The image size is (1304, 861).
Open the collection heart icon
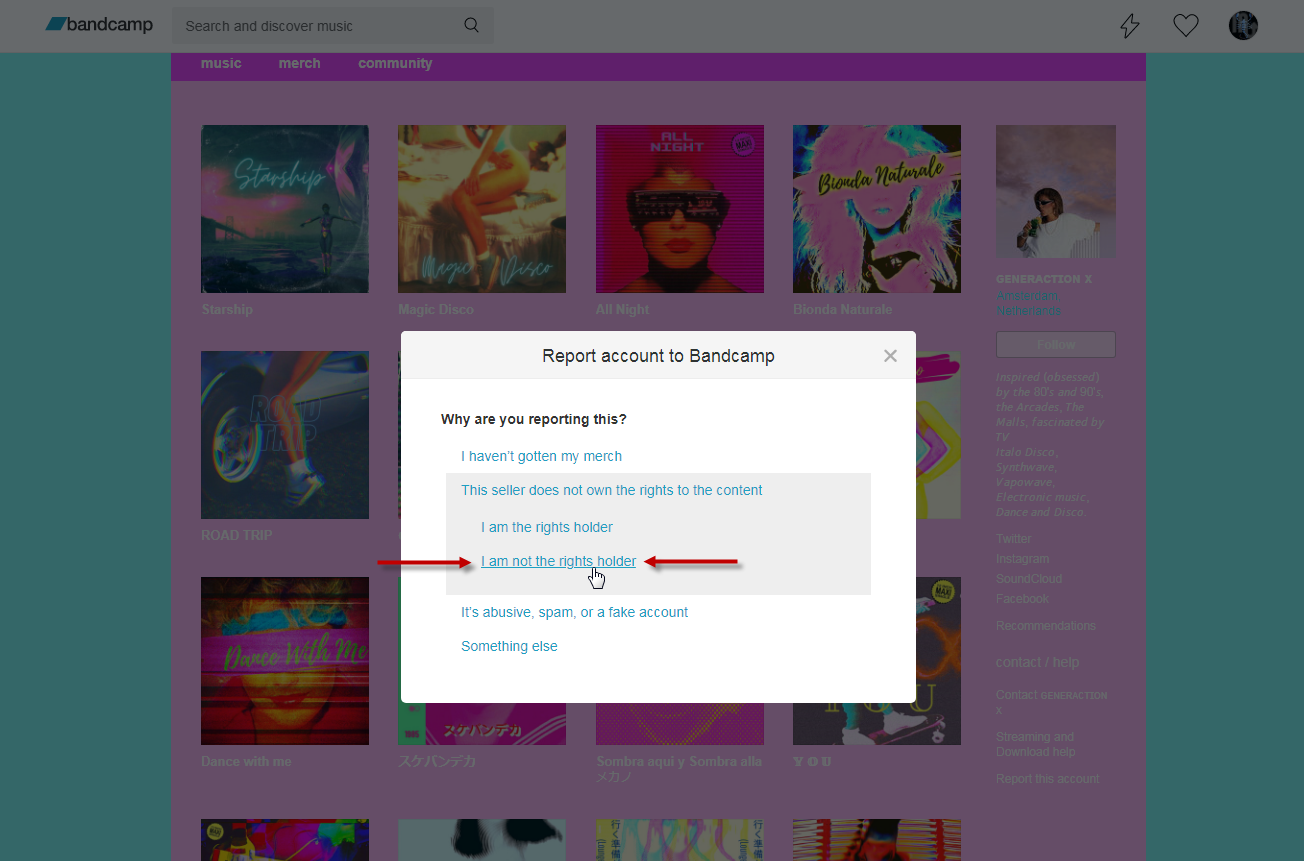coord(1186,26)
